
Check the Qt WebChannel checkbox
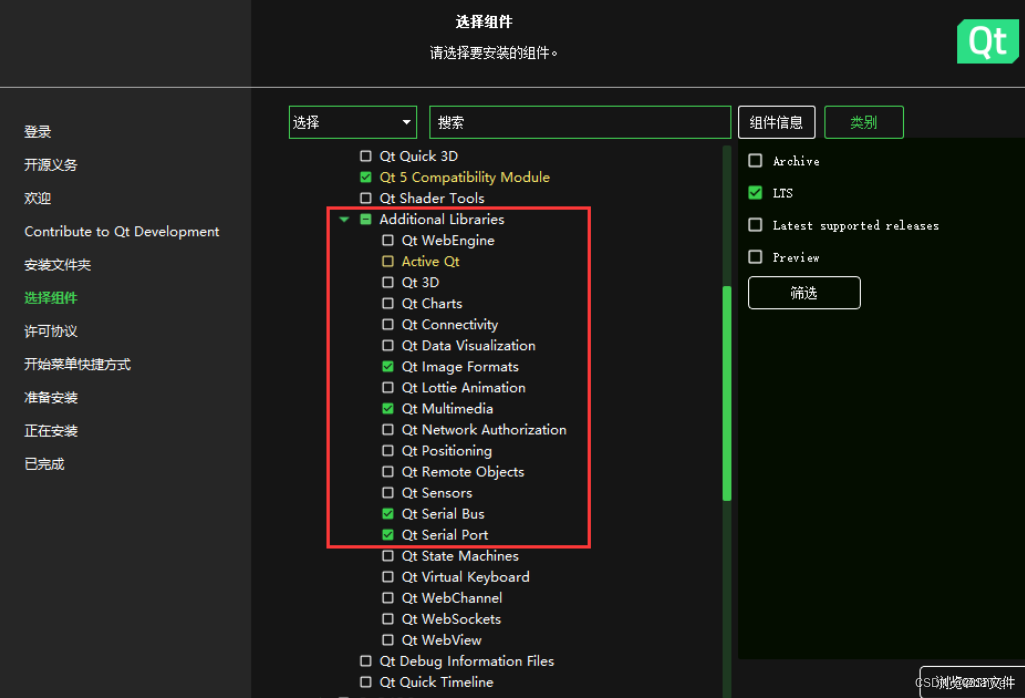point(388,598)
